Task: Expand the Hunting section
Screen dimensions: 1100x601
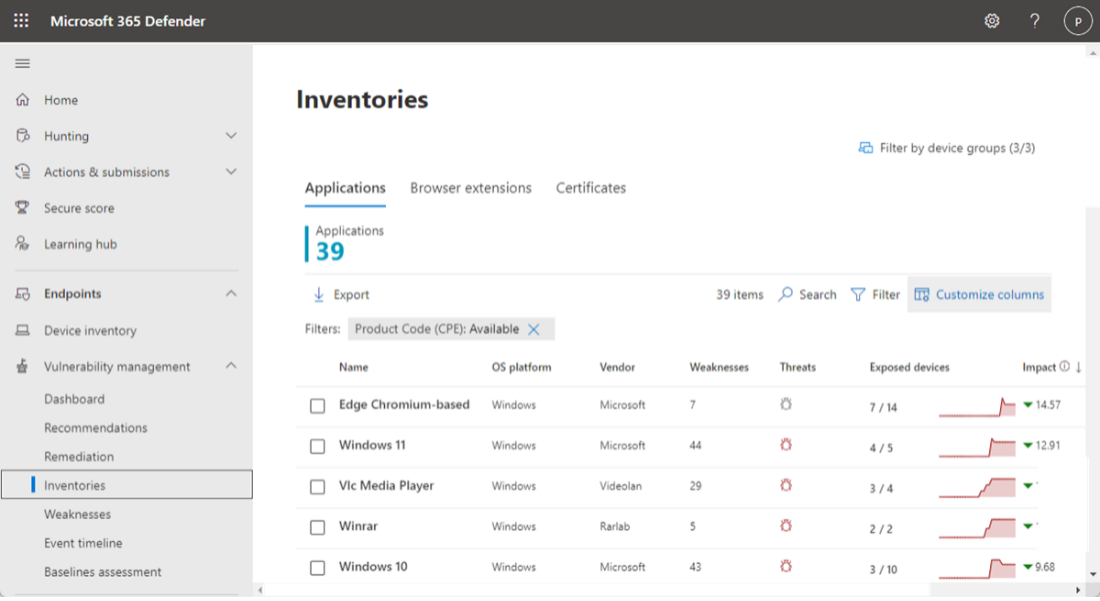Action: [231, 135]
